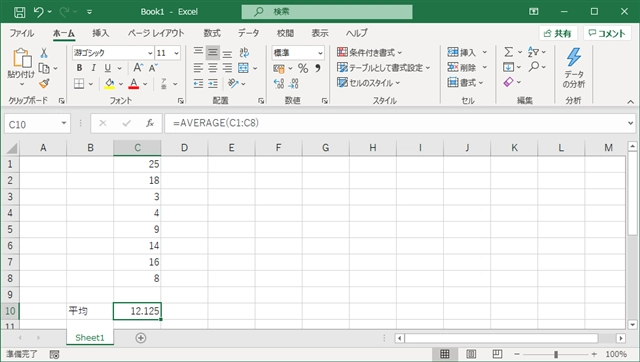
Task: Click the search 検索 box
Action: 327,12
